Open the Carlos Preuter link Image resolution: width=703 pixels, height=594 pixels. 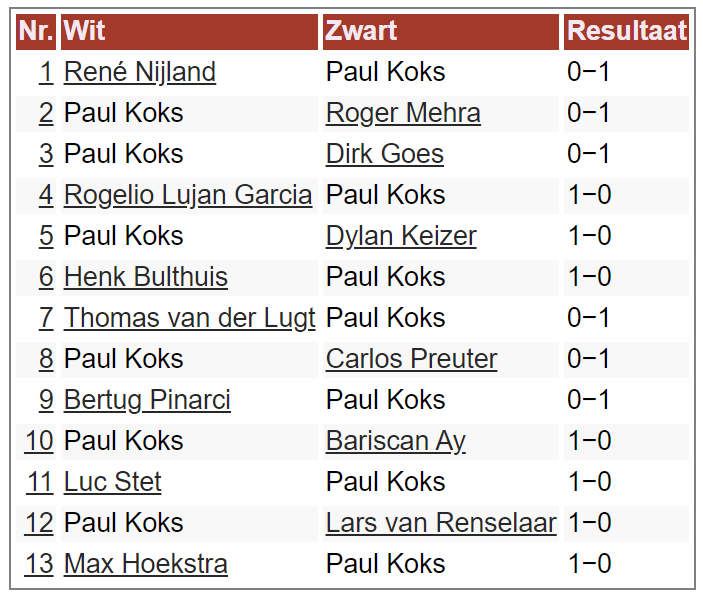click(x=411, y=359)
